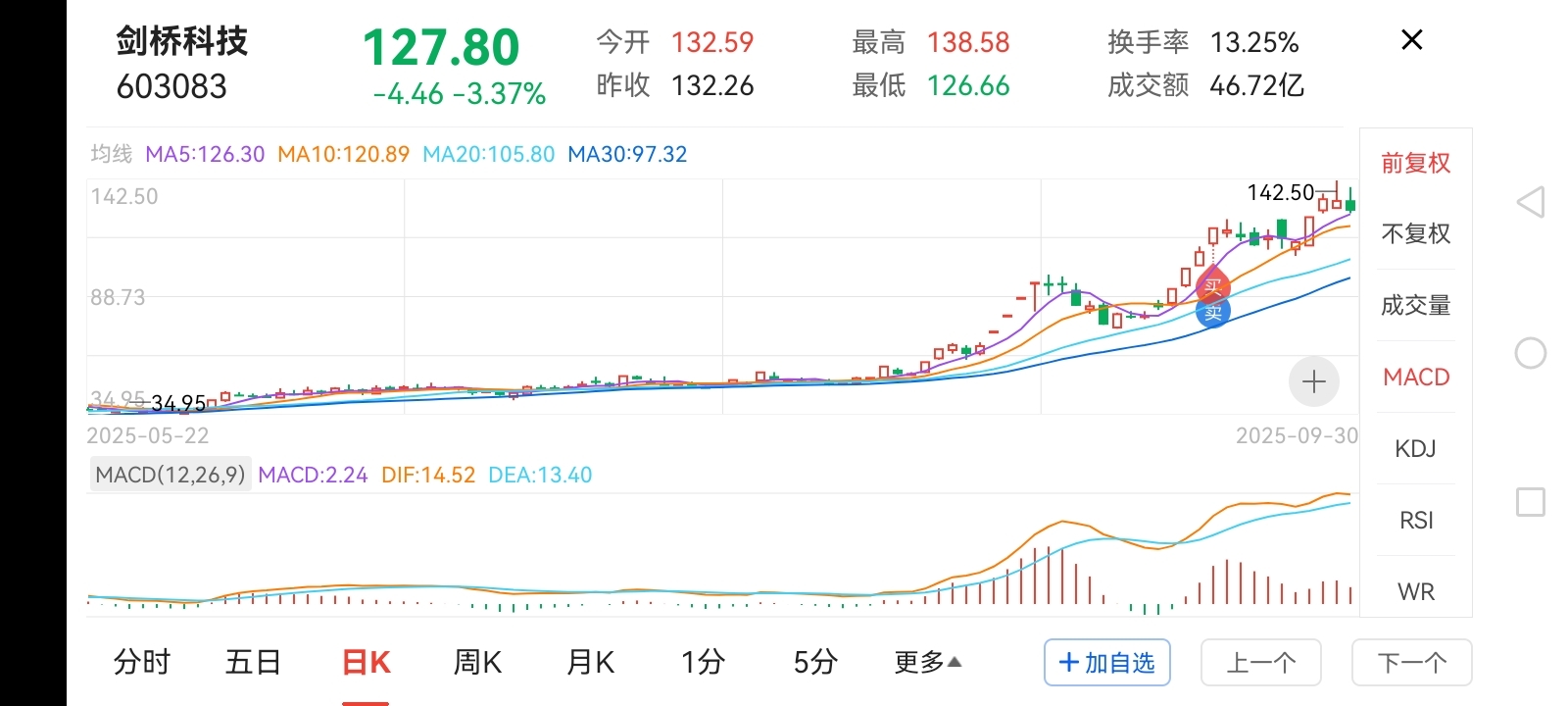
Task: Select 不复权 price adjustment option
Action: [1415, 233]
